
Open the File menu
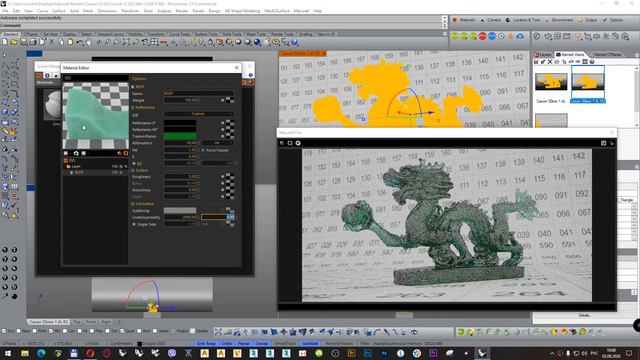click(x=5, y=11)
